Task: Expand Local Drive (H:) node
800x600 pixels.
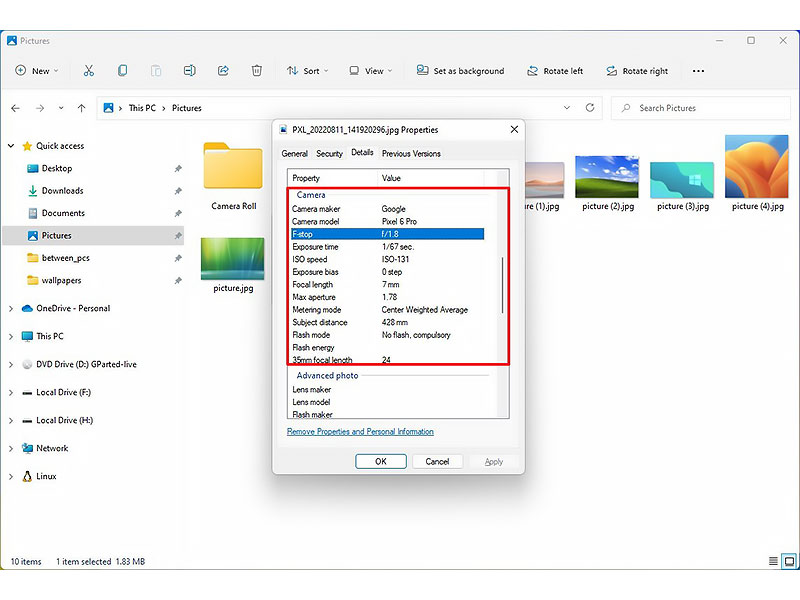Action: coord(11,421)
